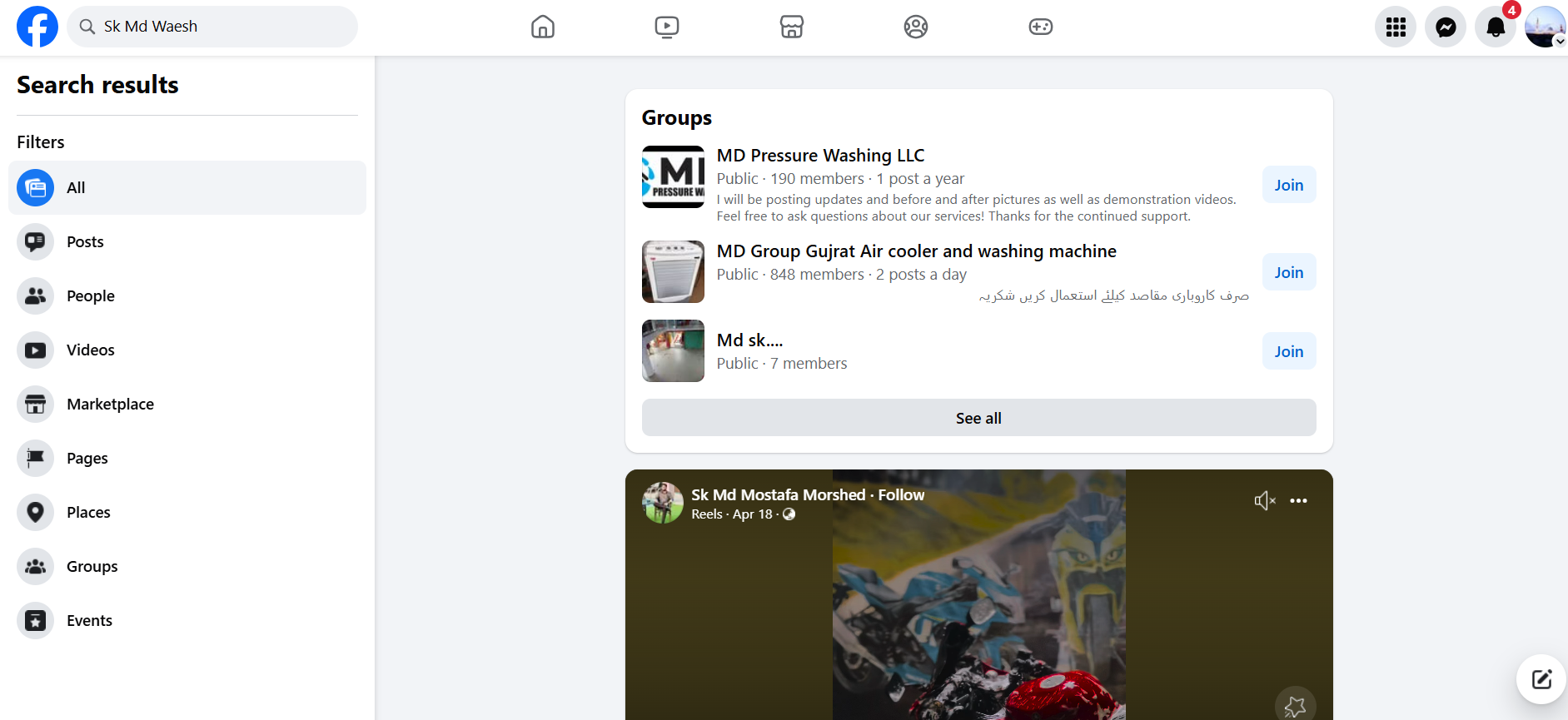1568x720 pixels.
Task: Open the Facebook logo home link
Action: coord(37,27)
